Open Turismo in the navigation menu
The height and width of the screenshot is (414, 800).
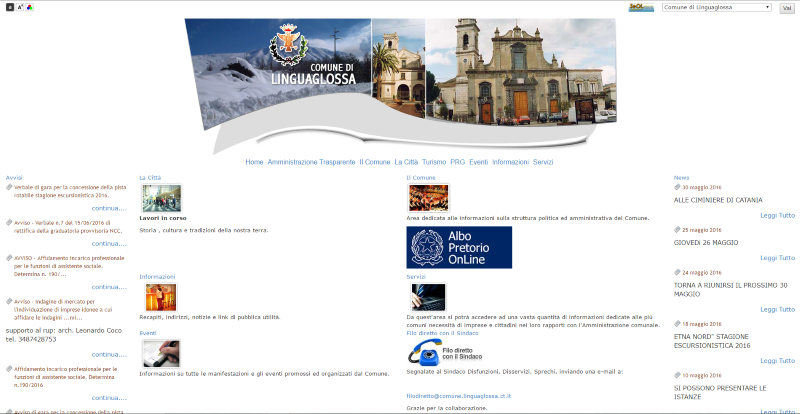pyautogui.click(x=434, y=162)
